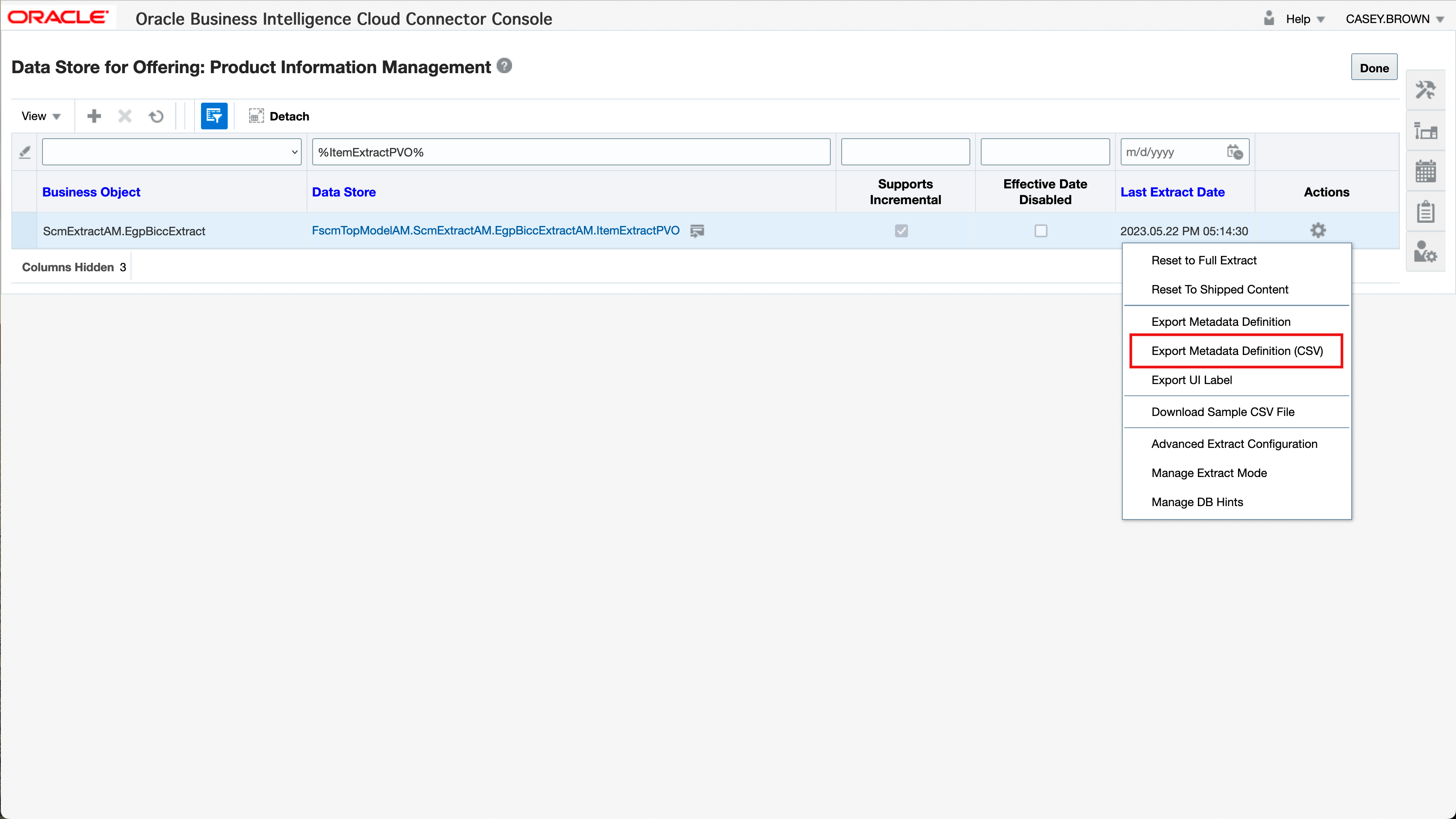
Task: Click the clipboard icon in the right sidebar
Action: click(x=1425, y=212)
